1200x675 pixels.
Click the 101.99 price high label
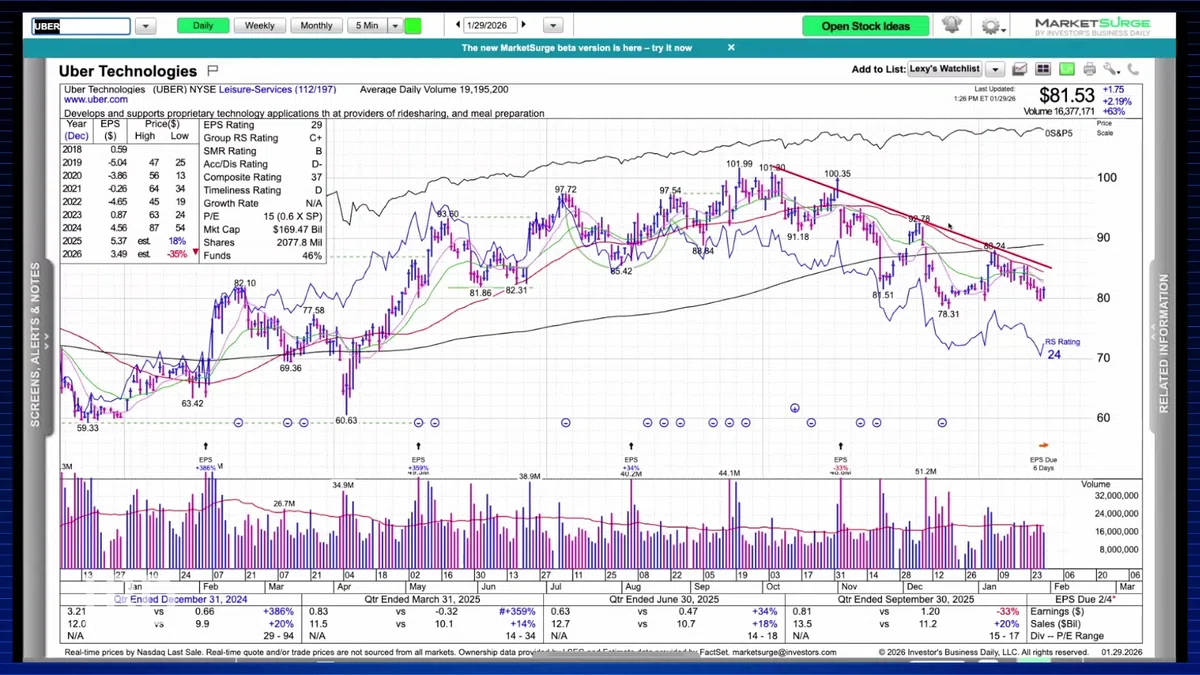click(x=739, y=164)
